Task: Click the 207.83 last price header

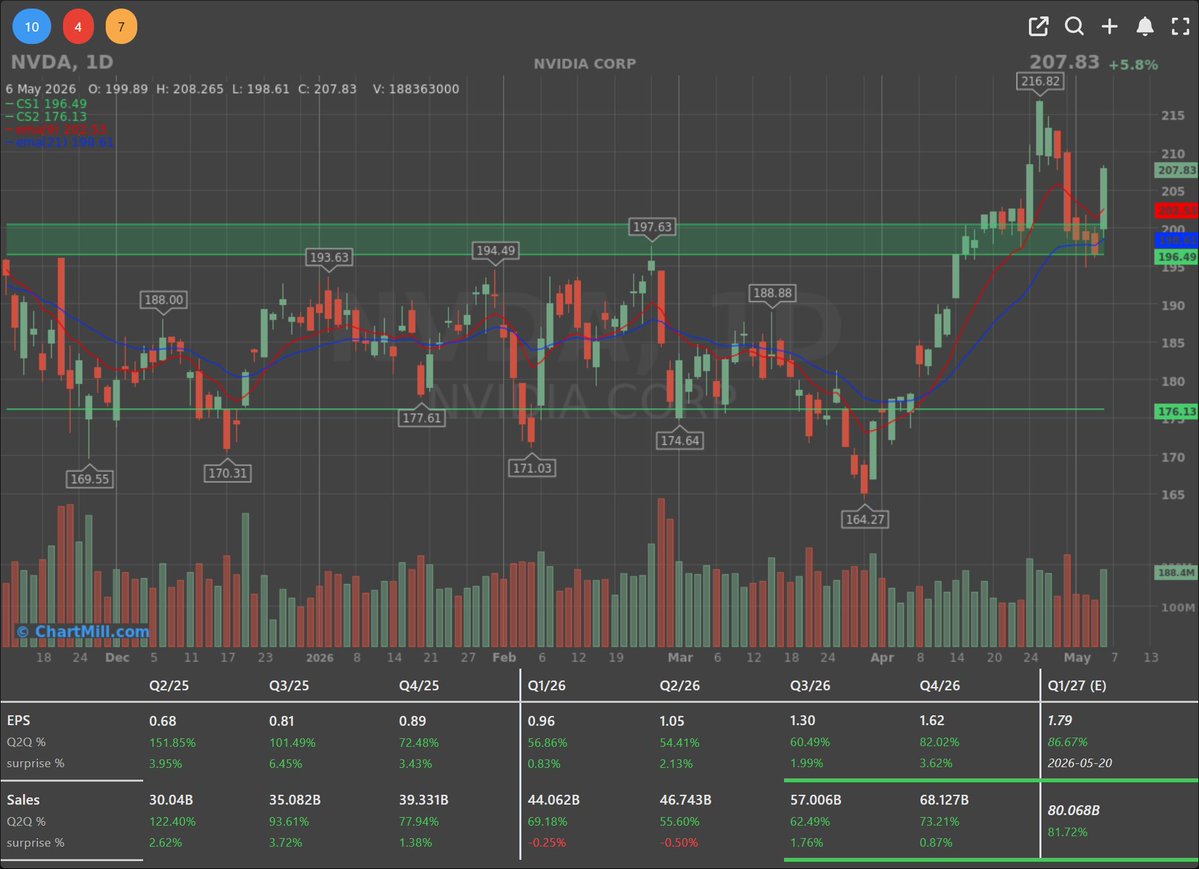Action: pyautogui.click(x=1064, y=62)
